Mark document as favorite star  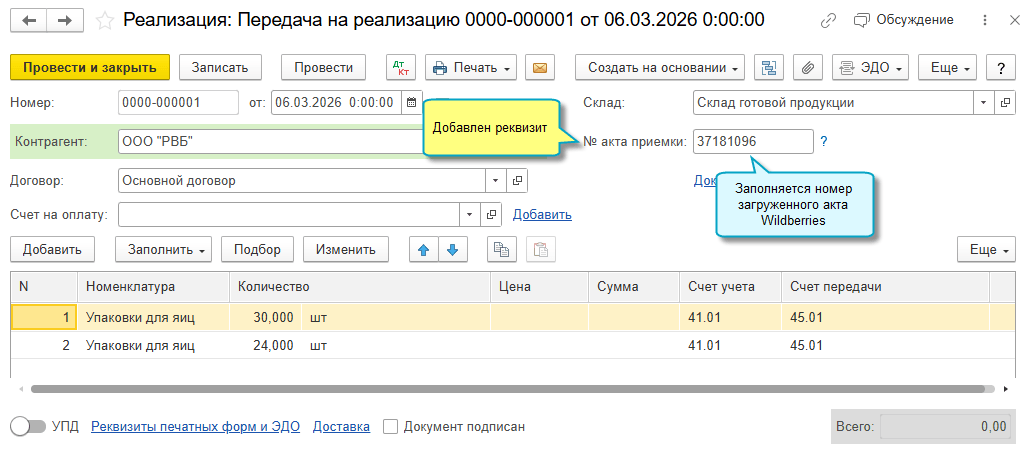coord(104,21)
